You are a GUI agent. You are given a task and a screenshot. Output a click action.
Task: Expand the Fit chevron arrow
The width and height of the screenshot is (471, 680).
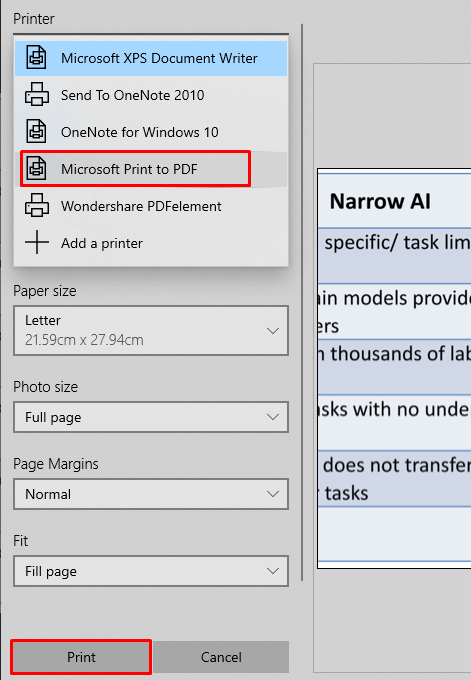(x=273, y=571)
